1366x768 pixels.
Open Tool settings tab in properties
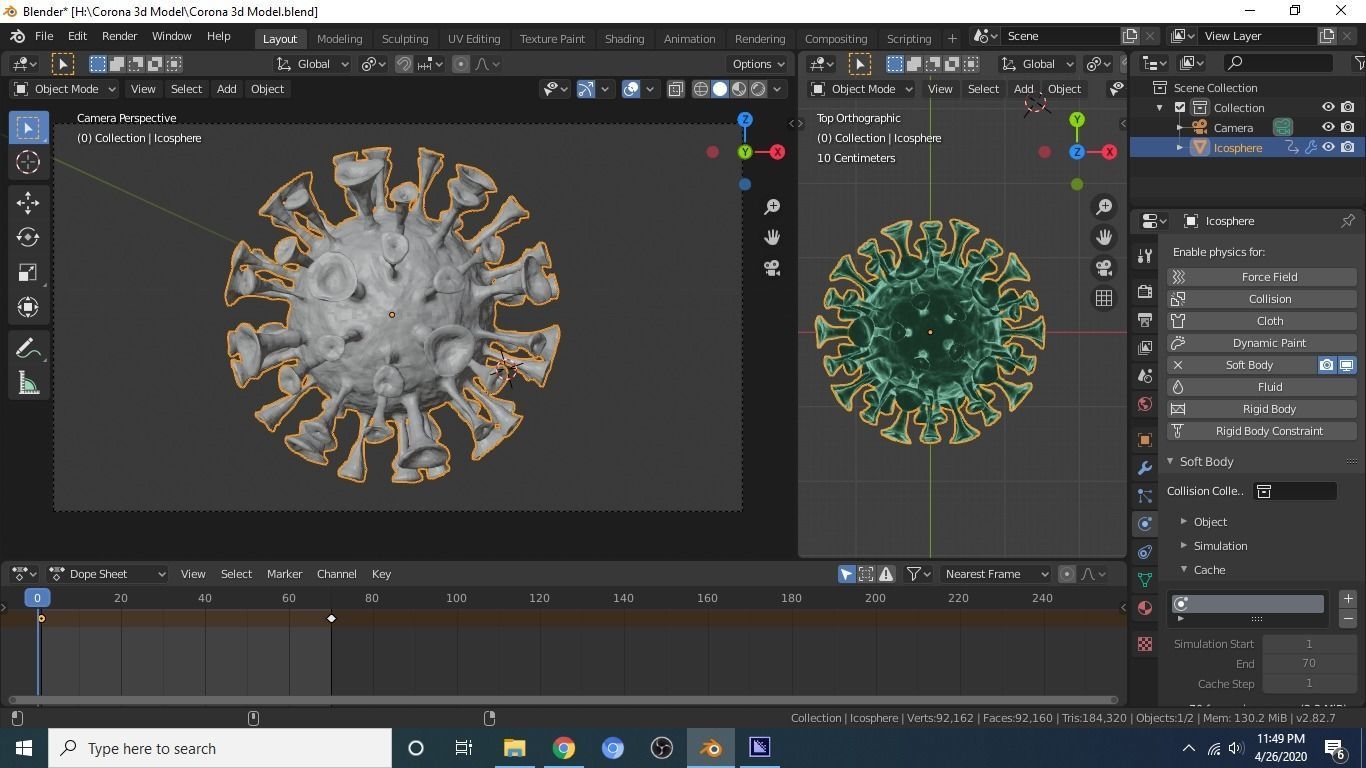pos(1145,256)
